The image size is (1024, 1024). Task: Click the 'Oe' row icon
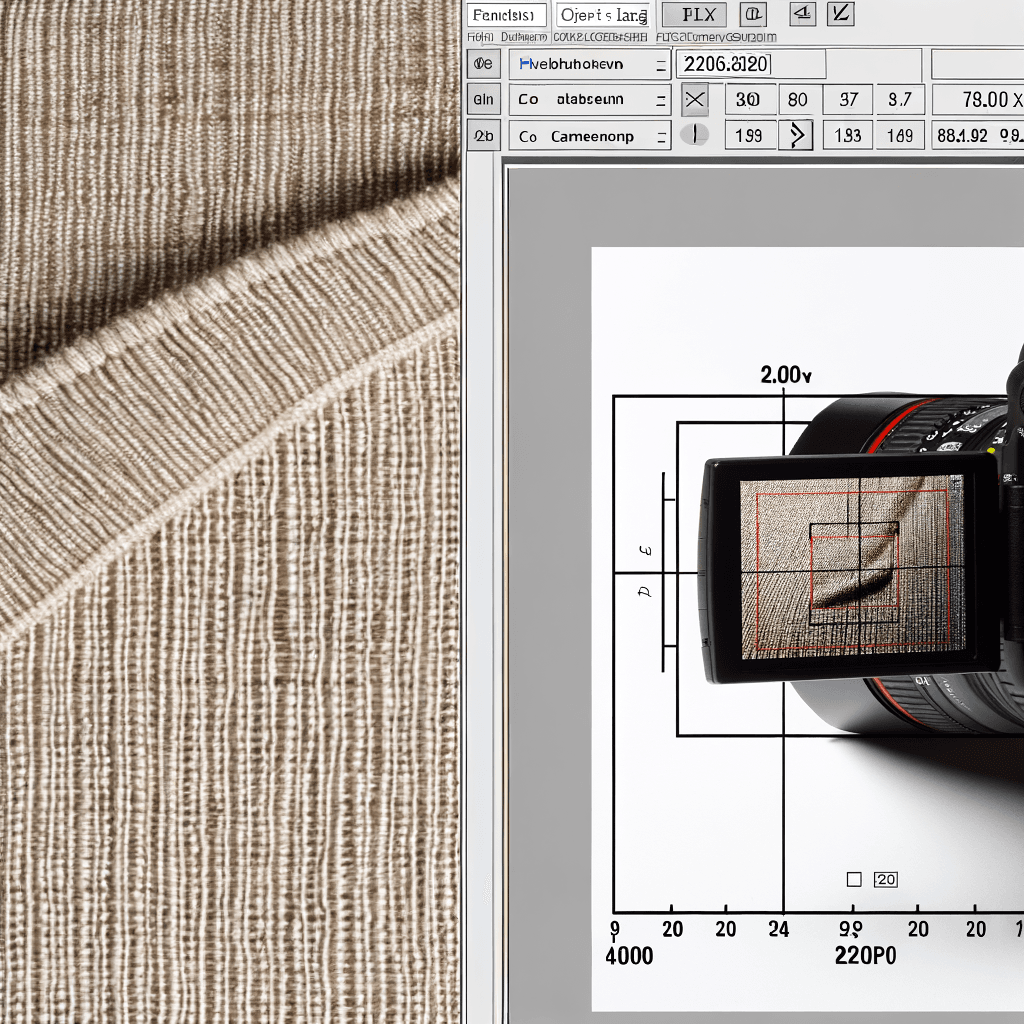click(483, 63)
